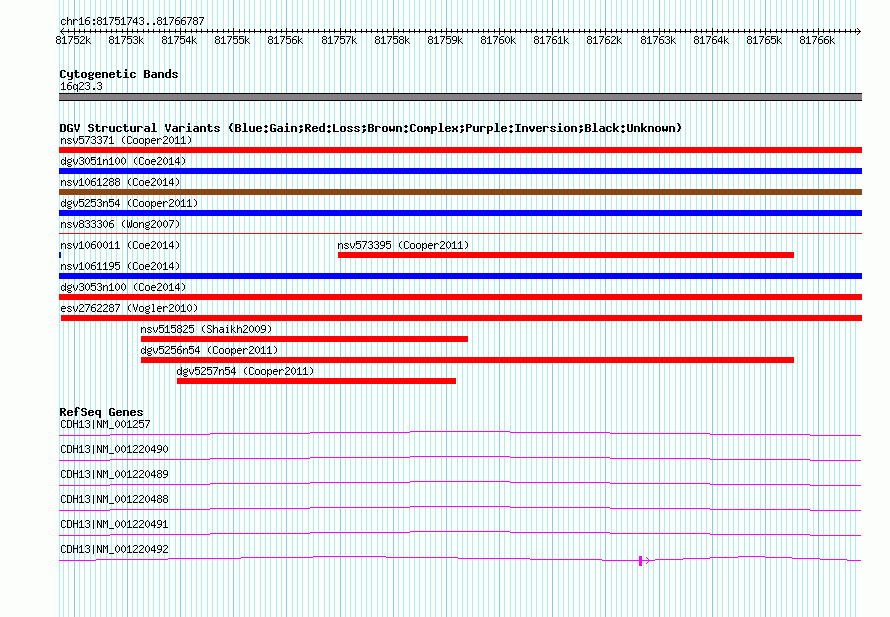
Task: Click the red dgv3053n100 loss bar
Action: point(460,297)
